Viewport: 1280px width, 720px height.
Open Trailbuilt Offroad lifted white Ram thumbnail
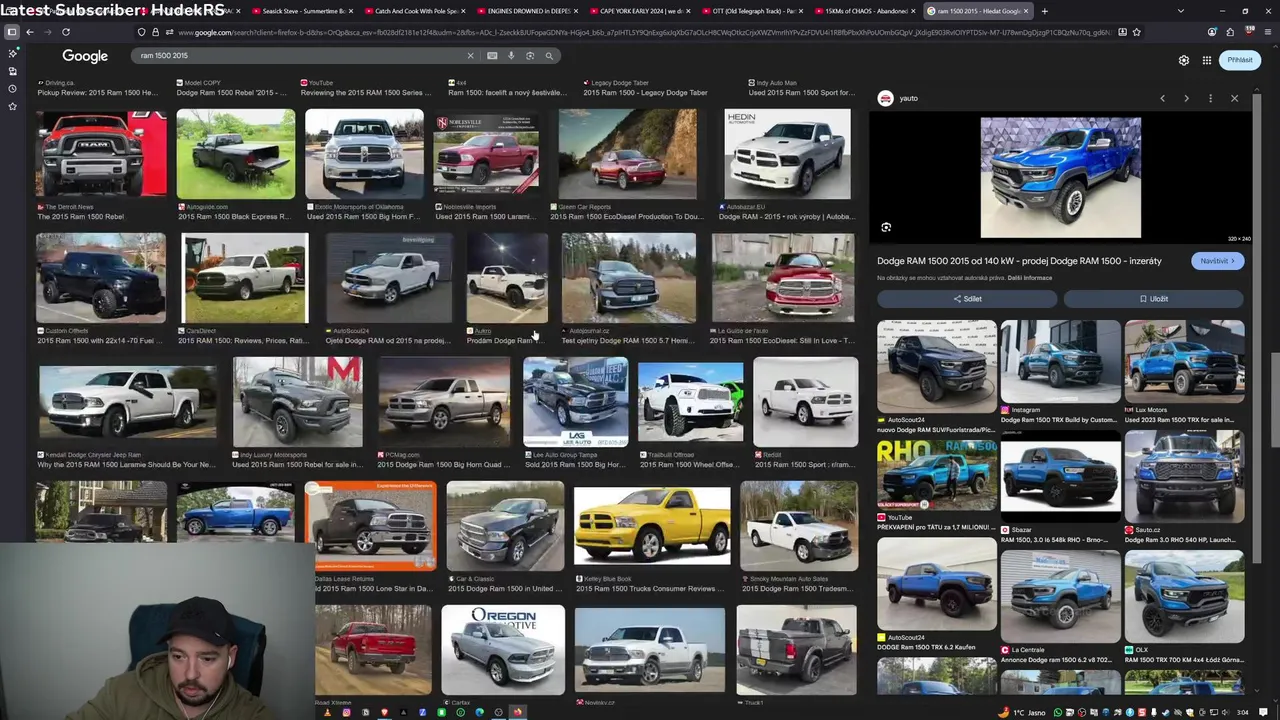(x=691, y=402)
